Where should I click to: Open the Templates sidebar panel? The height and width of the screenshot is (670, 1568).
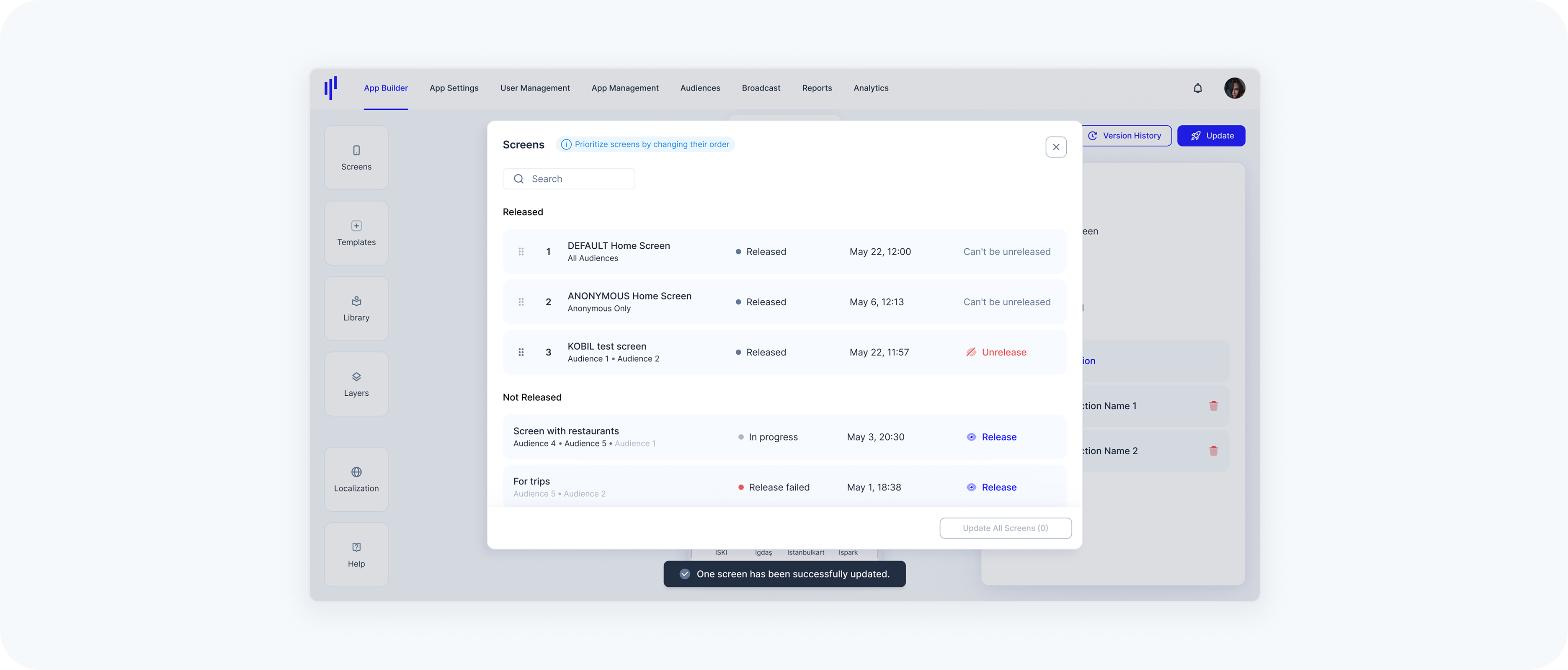coord(356,233)
